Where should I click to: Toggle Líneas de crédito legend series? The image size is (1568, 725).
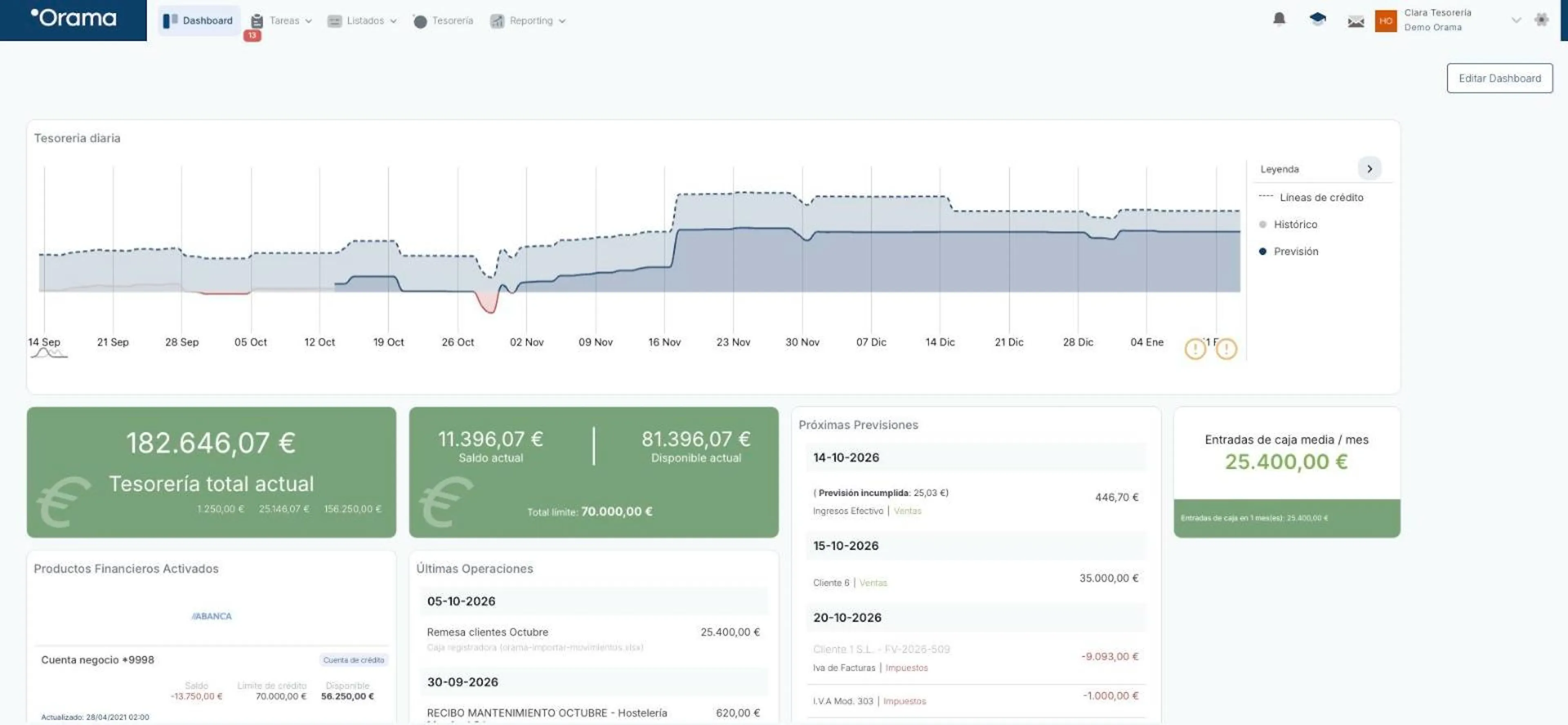point(1310,197)
